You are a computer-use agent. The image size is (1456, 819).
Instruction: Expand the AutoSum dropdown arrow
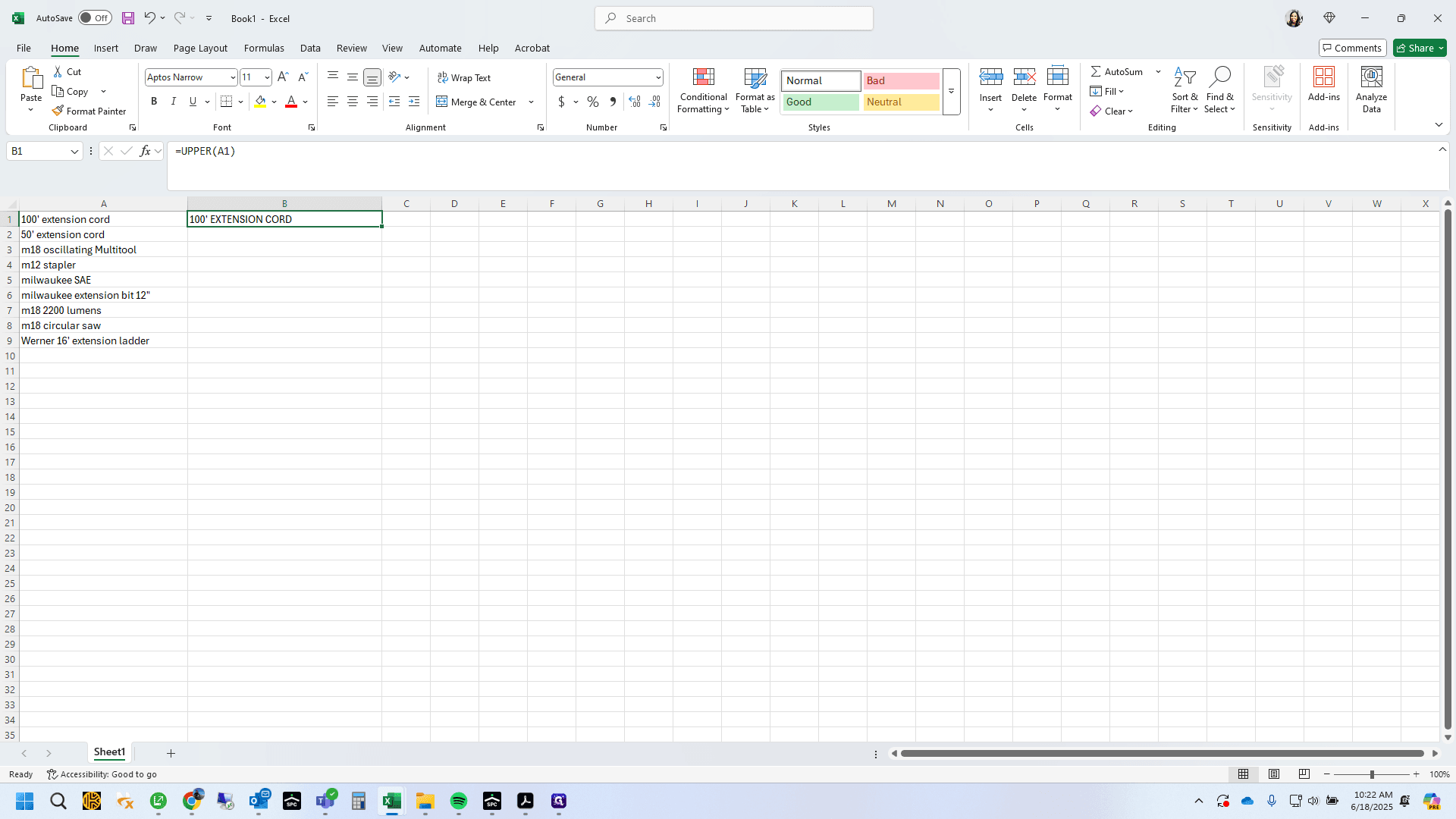coord(1158,71)
